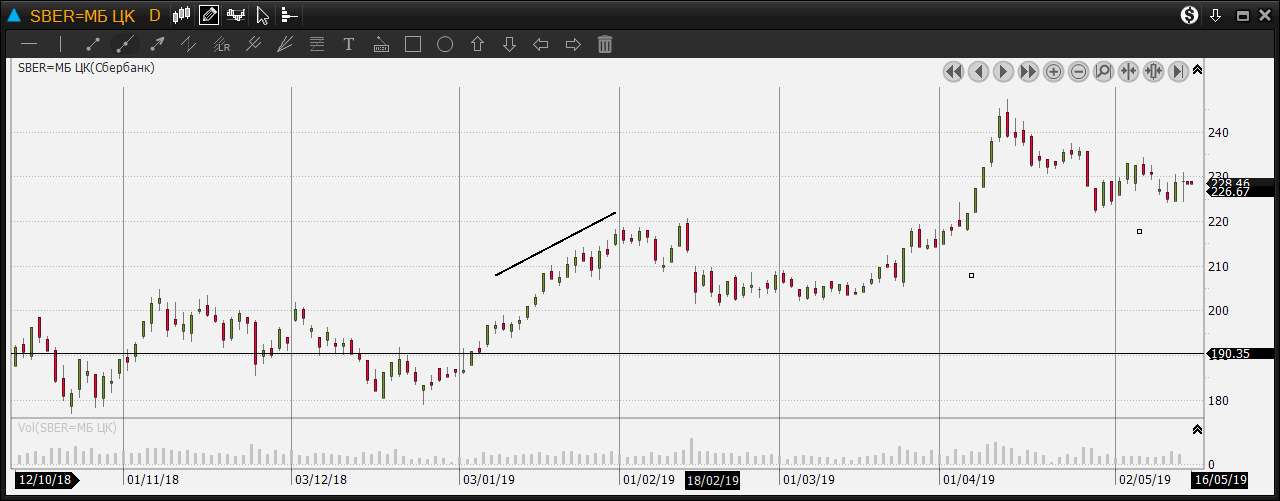This screenshot has width=1280, height=501.
Task: Zoom in with the plus magnifier button
Action: point(1054,71)
